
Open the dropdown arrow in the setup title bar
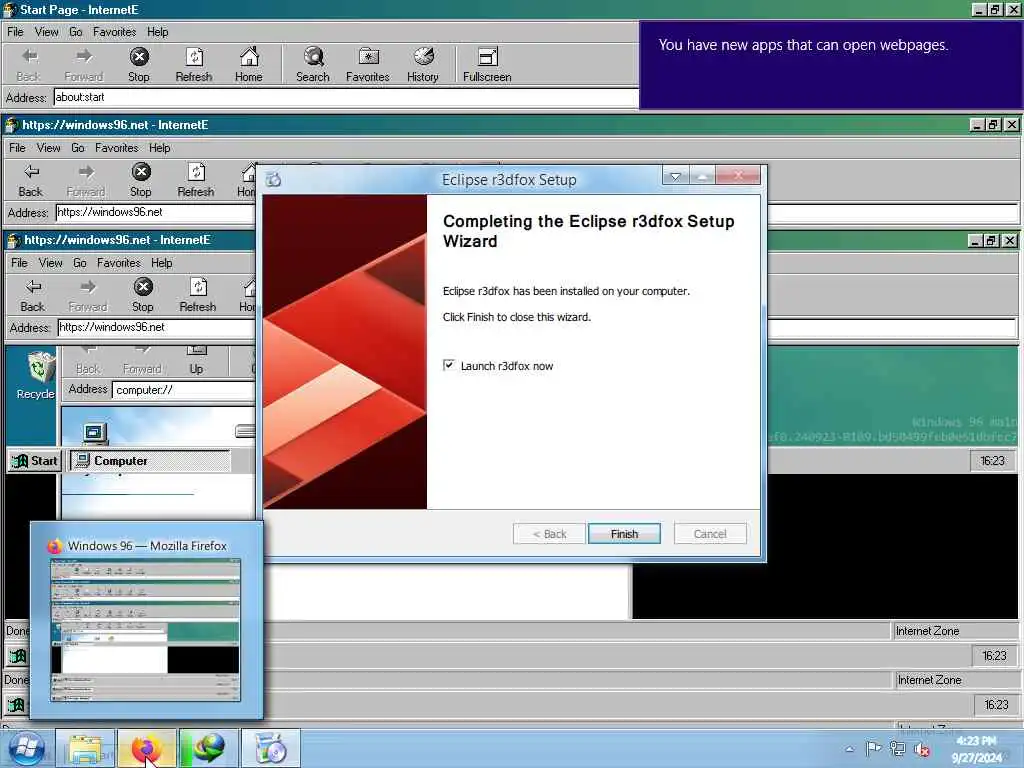pos(675,176)
